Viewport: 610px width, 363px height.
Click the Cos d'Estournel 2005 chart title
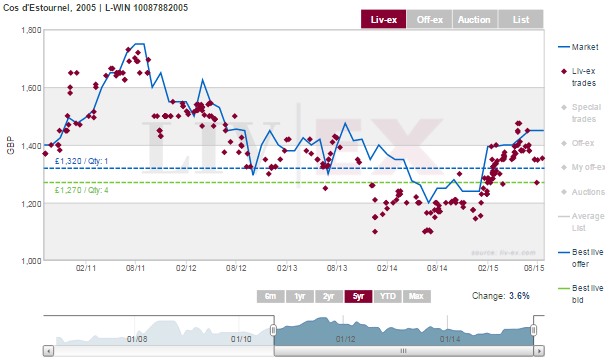pyautogui.click(x=95, y=8)
